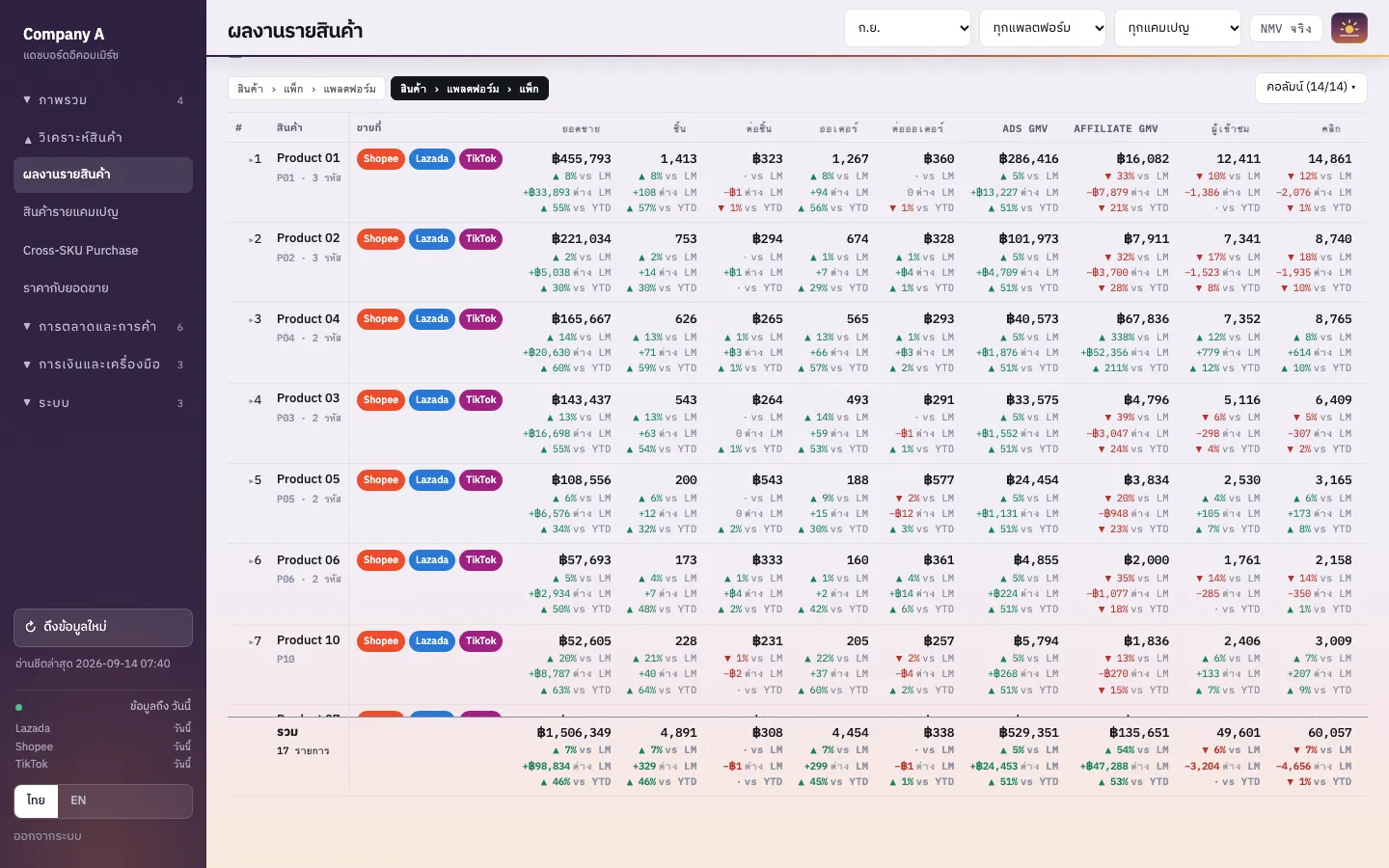Open the month dropdown showing ก.ย.
This screenshot has height=868, width=1389.
point(908,28)
